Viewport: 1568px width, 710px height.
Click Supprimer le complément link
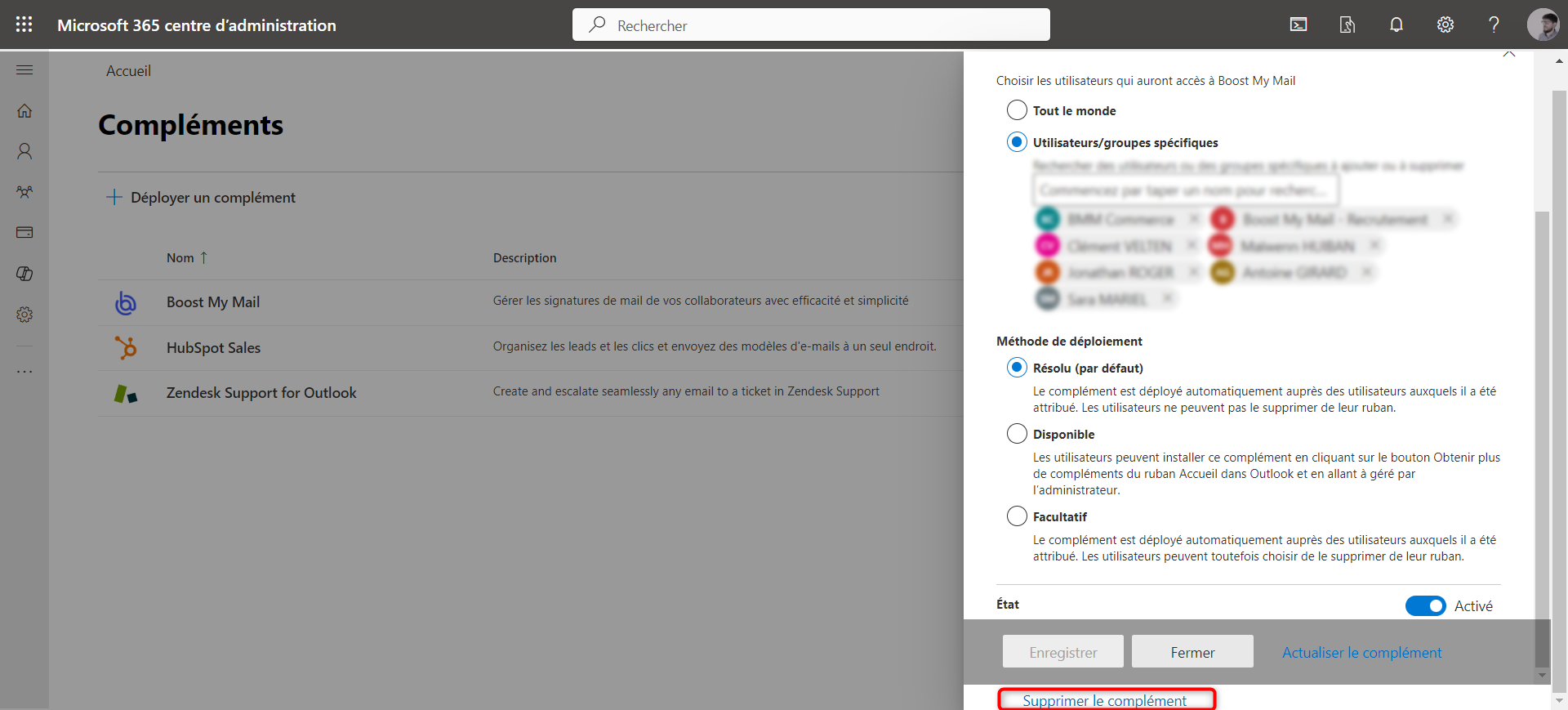(x=1105, y=700)
